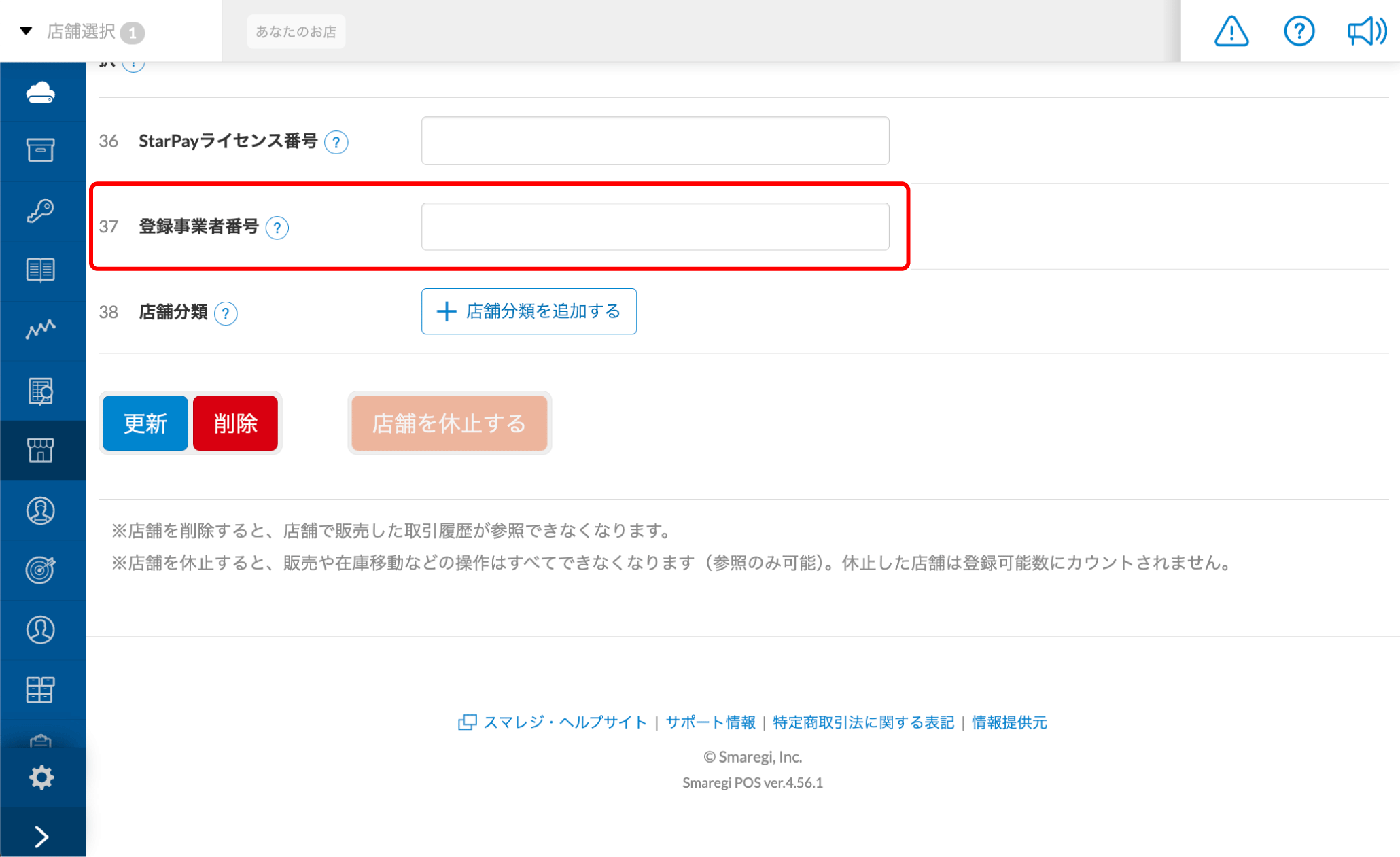This screenshot has height=857, width=1400.
Task: Open the sales analytics line-chart icon
Action: pyautogui.click(x=42, y=330)
